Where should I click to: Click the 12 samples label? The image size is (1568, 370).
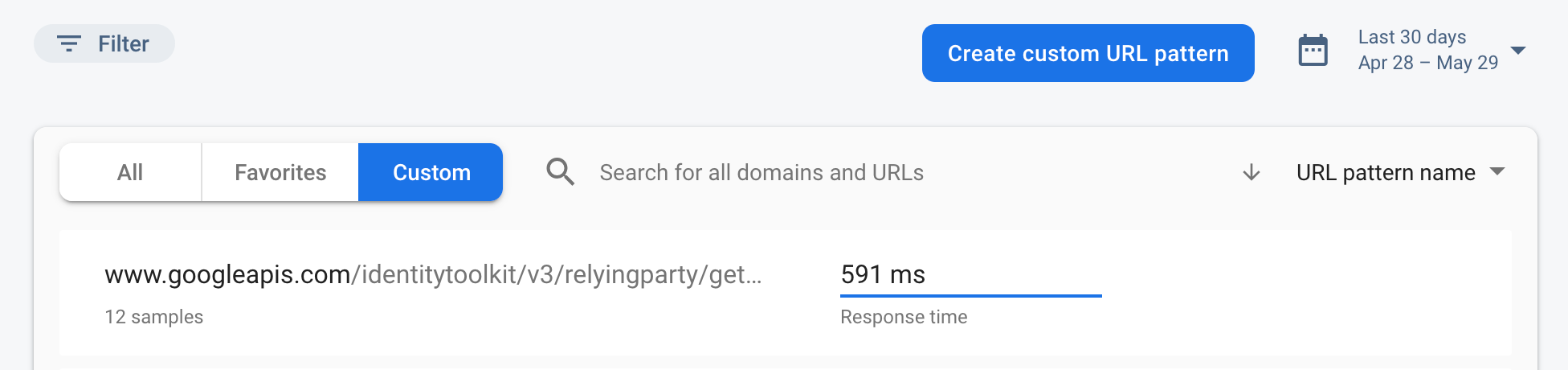coord(154,317)
